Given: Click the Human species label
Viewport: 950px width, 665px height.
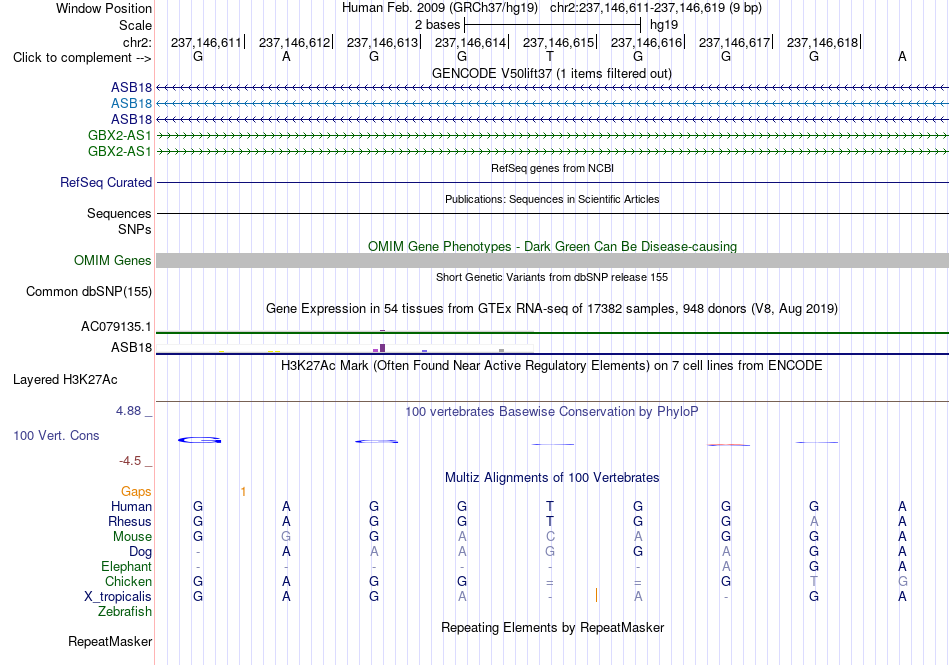Looking at the screenshot, I should coord(131,507).
